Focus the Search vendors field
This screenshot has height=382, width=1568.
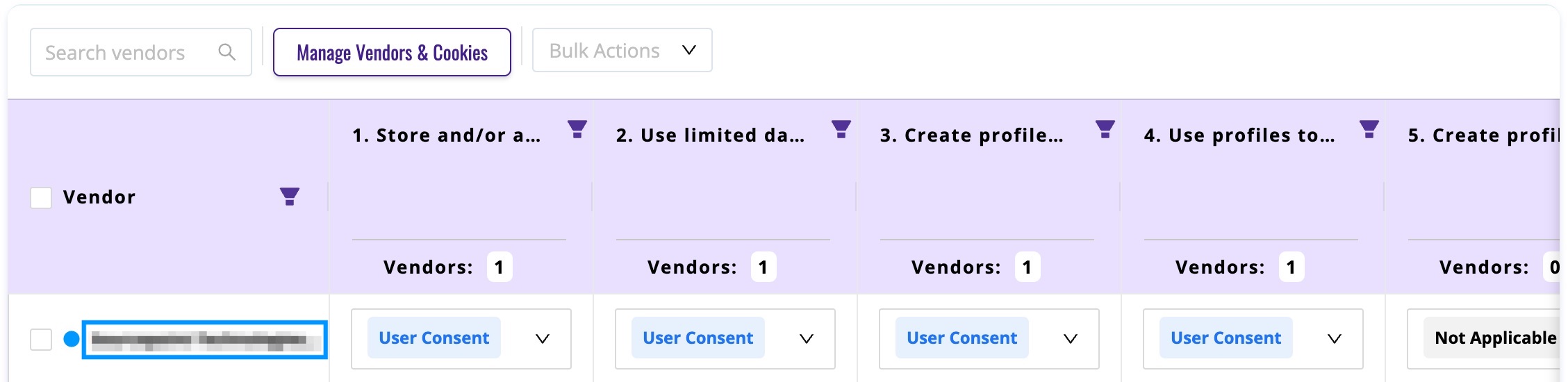[141, 52]
